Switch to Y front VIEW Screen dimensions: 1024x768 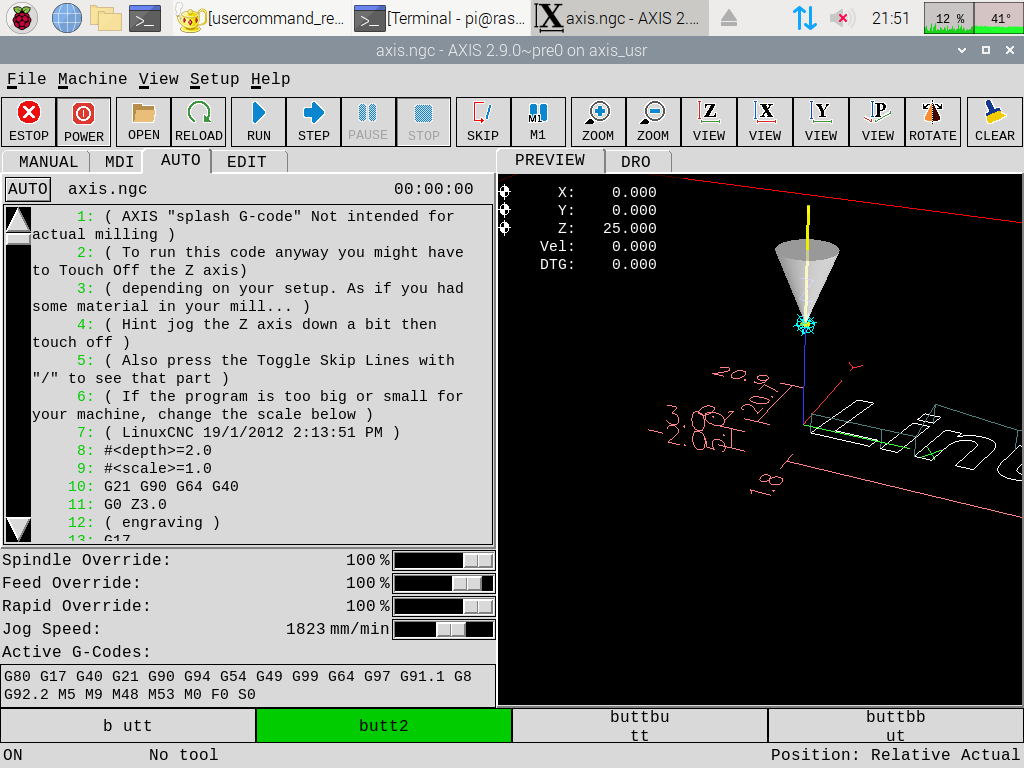(821, 122)
